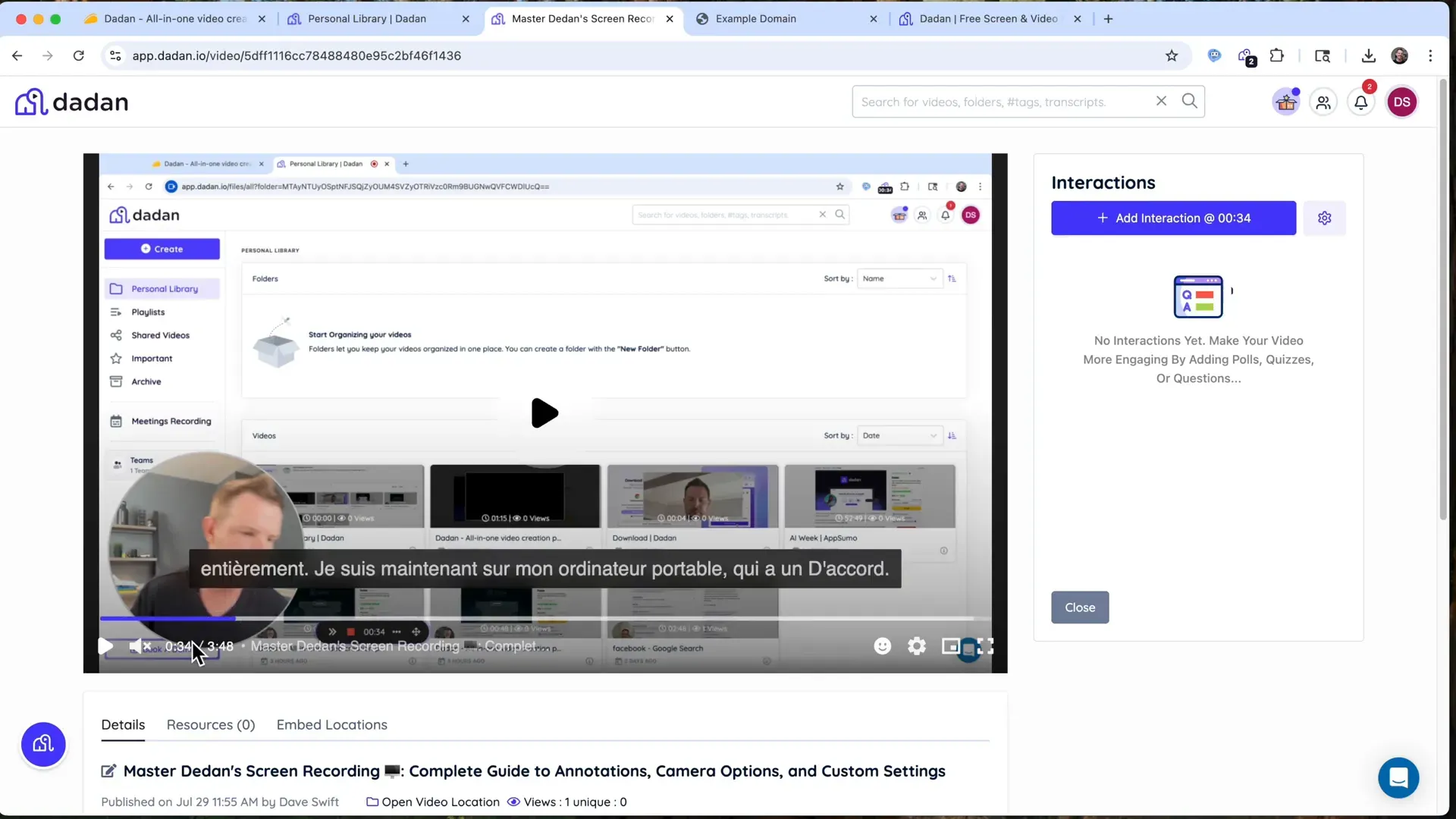Viewport: 1456px width, 819px height.
Task: Open the media search side panel icon
Action: [x=1323, y=55]
